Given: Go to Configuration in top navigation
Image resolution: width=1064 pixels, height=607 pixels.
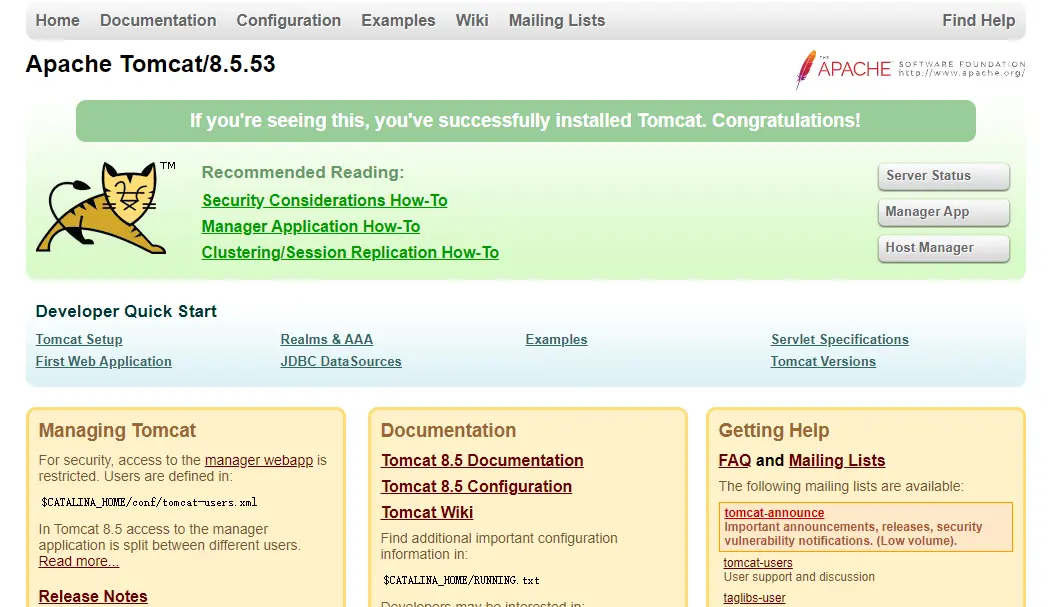Looking at the screenshot, I should click(x=288, y=20).
